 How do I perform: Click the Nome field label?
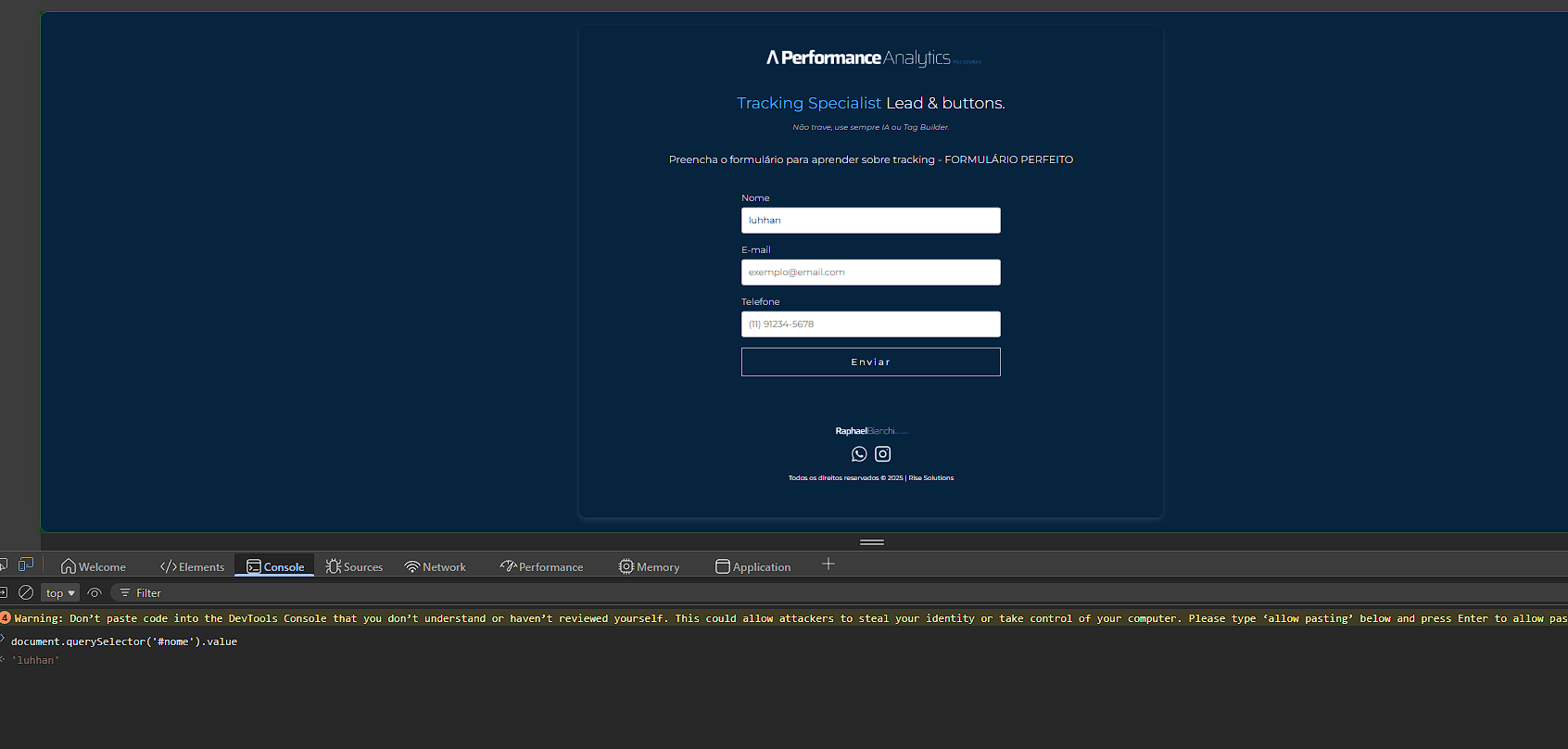(755, 198)
